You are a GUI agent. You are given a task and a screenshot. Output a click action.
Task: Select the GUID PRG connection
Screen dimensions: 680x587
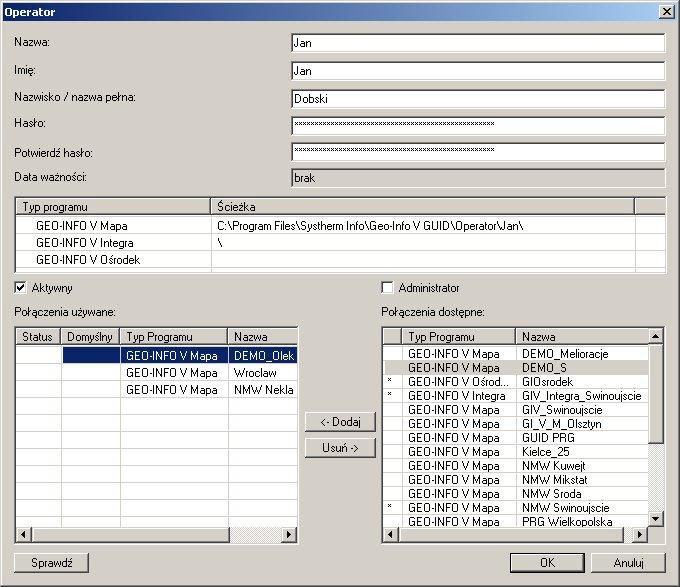516,437
